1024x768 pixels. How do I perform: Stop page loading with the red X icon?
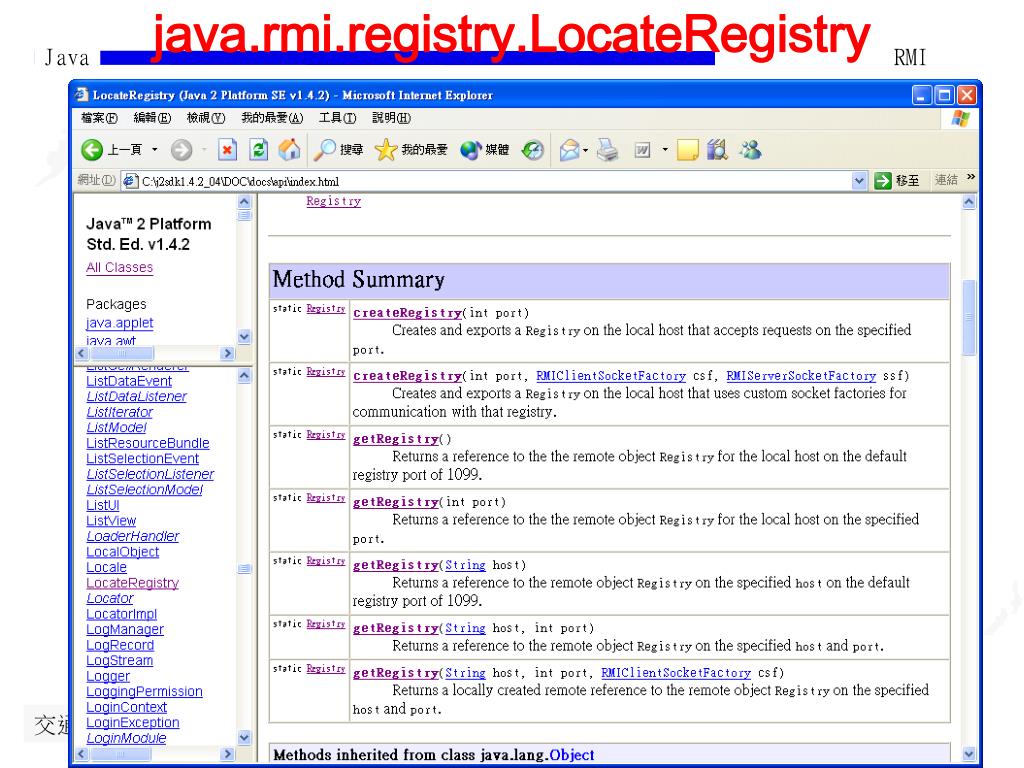tap(227, 150)
